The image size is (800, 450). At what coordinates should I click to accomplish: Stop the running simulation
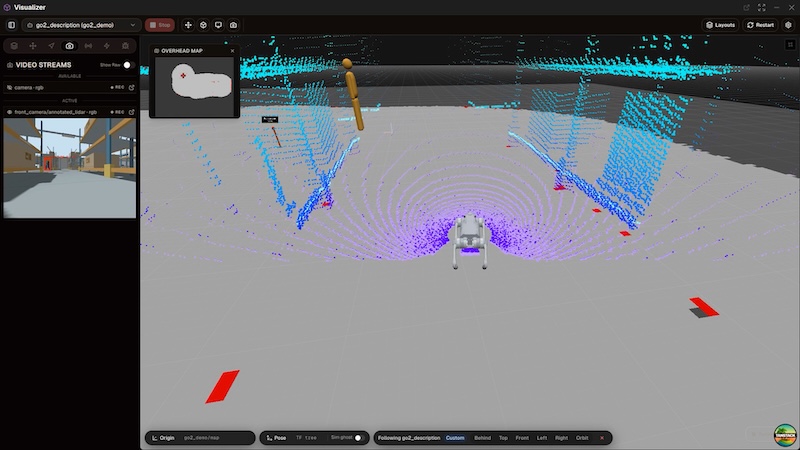click(160, 25)
